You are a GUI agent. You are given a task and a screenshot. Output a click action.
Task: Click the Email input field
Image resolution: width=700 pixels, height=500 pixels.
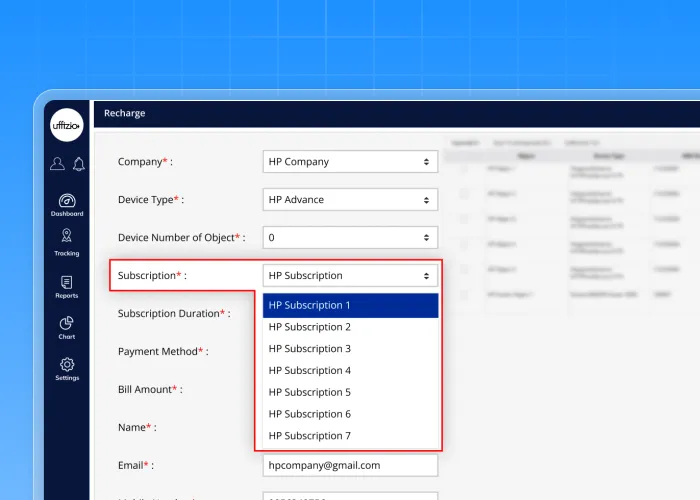350,466
